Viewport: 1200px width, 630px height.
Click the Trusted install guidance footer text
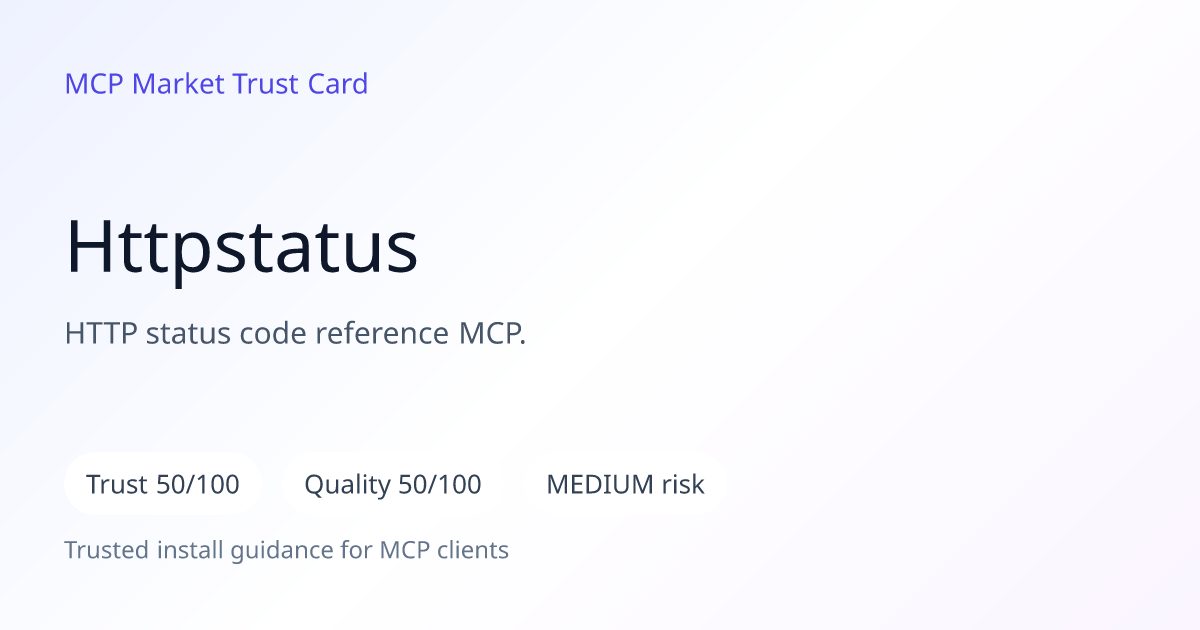(x=286, y=550)
